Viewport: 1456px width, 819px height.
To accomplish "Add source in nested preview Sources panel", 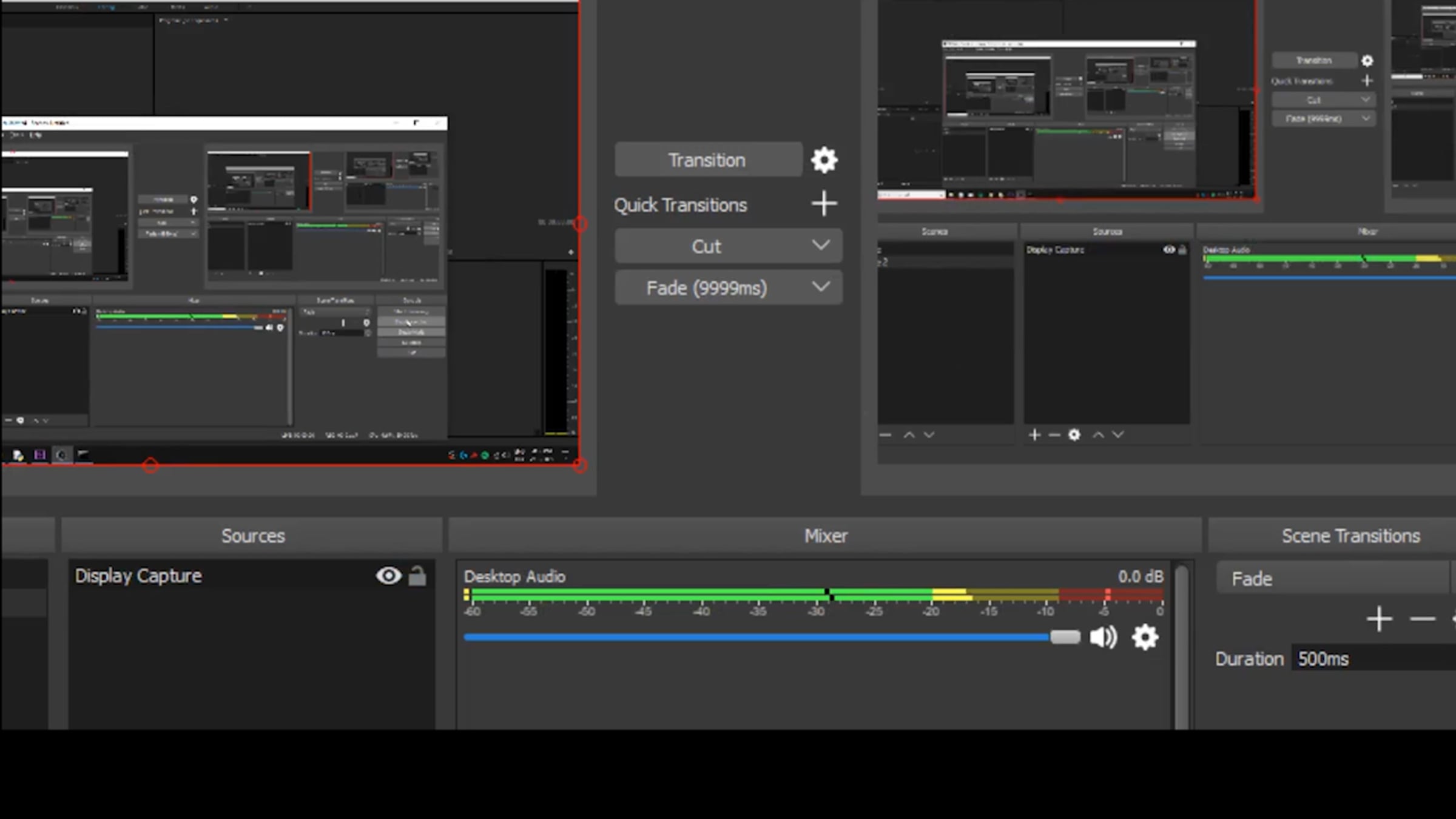I will point(1034,434).
